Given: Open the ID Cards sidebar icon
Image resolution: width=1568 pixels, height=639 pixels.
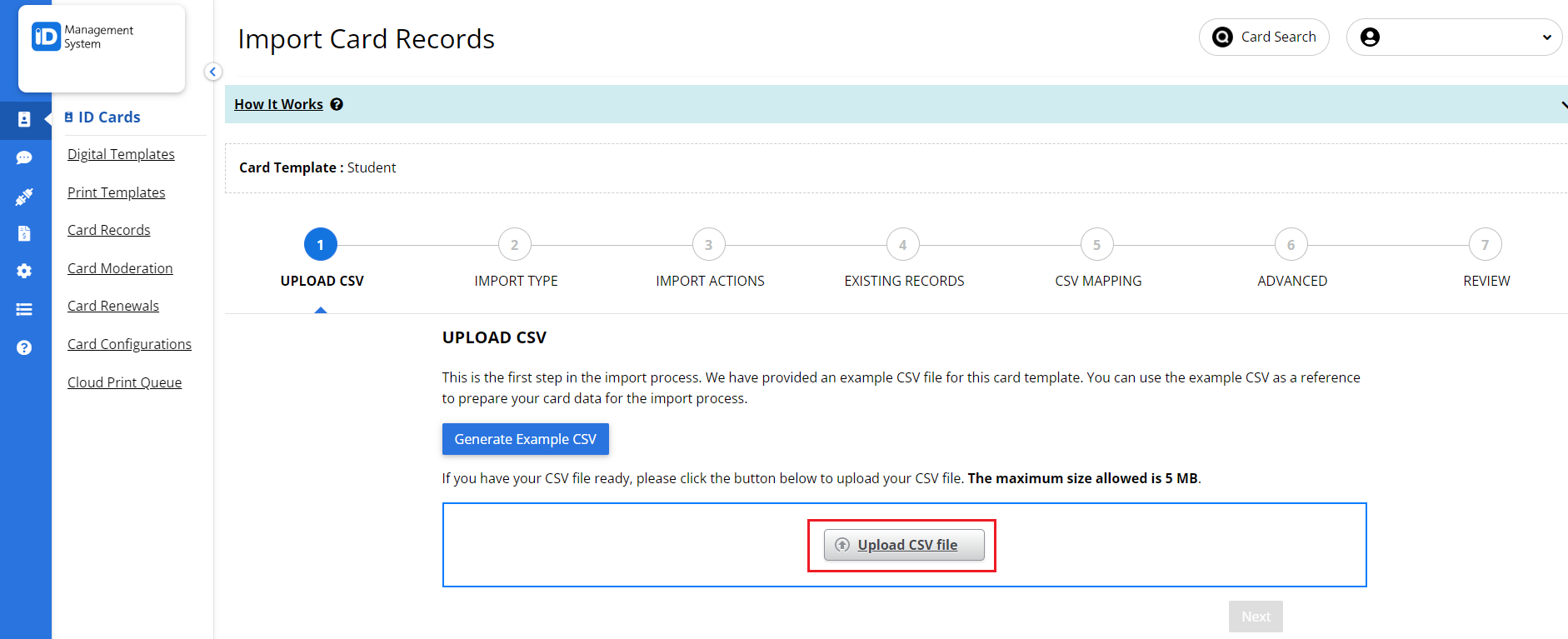Looking at the screenshot, I should (x=24, y=120).
